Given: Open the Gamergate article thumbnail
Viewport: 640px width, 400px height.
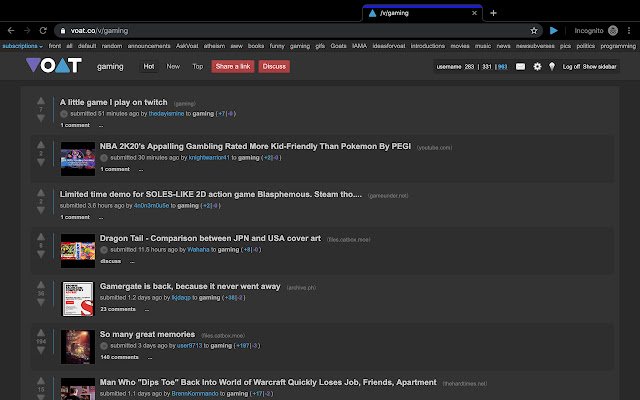Looking at the screenshot, I should (78, 299).
